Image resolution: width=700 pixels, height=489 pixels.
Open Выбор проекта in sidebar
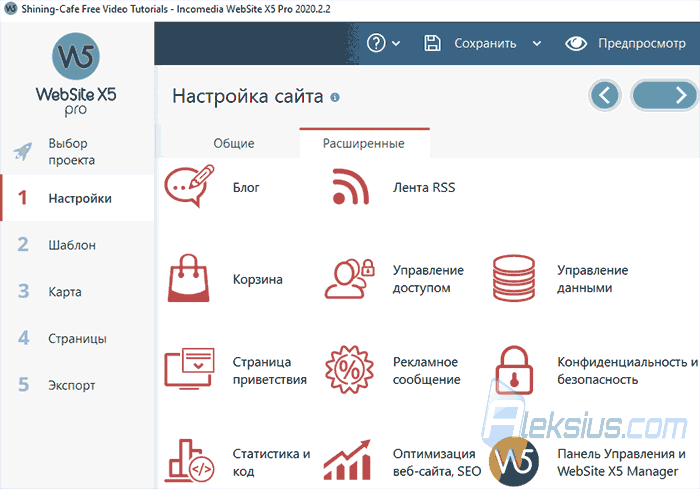(x=77, y=151)
